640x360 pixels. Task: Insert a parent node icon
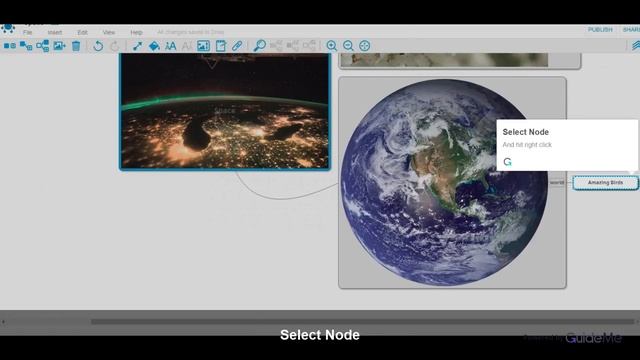(42, 46)
